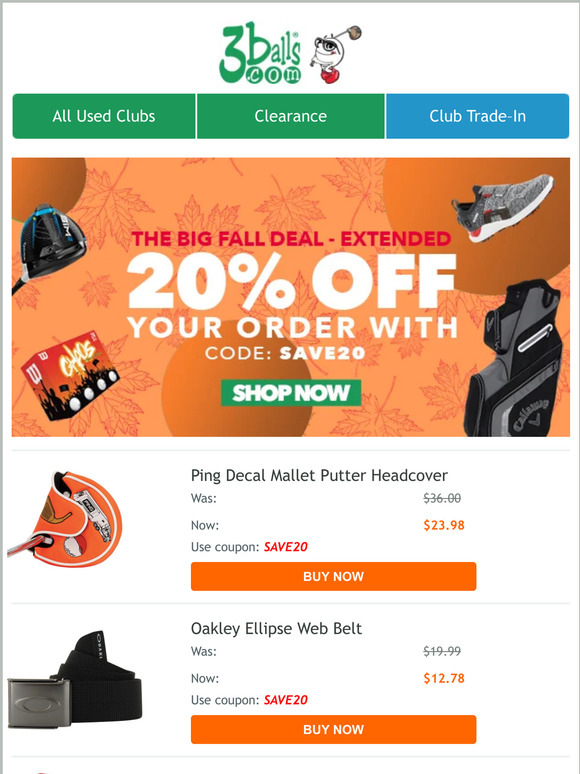Buy the Ping putter headcover now
Image resolution: width=580 pixels, height=774 pixels.
334,577
